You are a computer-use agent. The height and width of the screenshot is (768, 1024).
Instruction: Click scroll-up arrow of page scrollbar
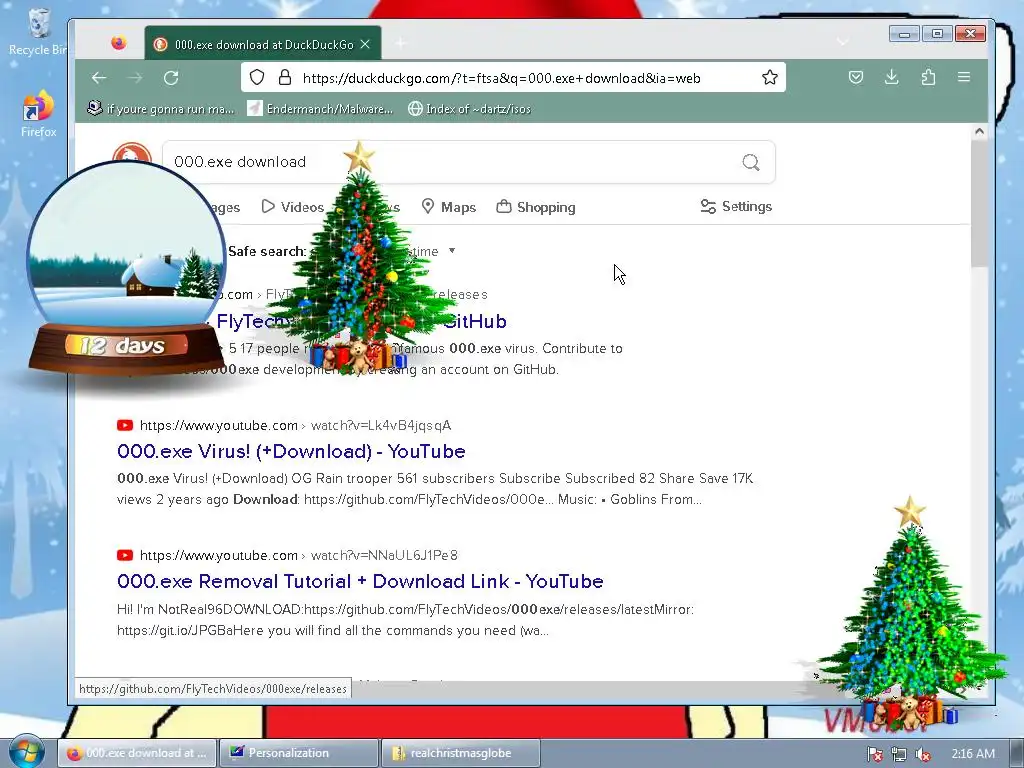point(979,131)
